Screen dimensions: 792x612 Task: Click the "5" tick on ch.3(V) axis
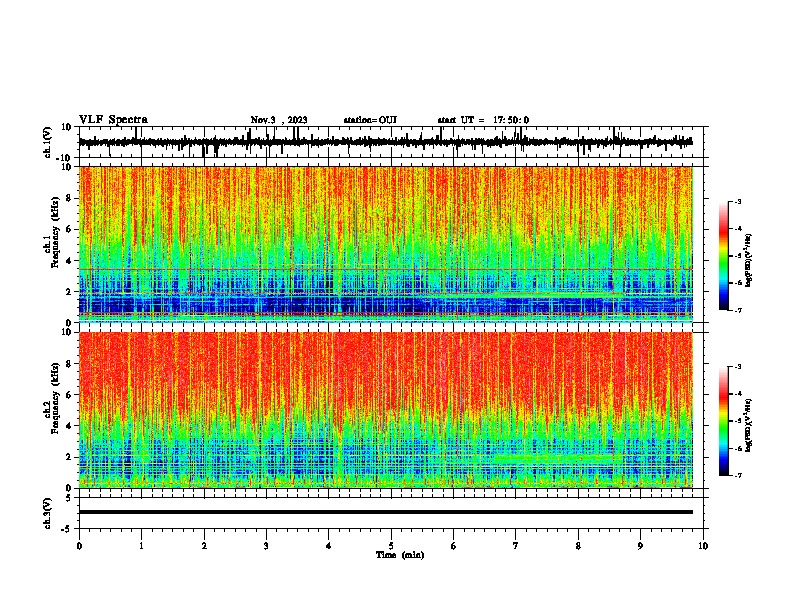(x=69, y=497)
